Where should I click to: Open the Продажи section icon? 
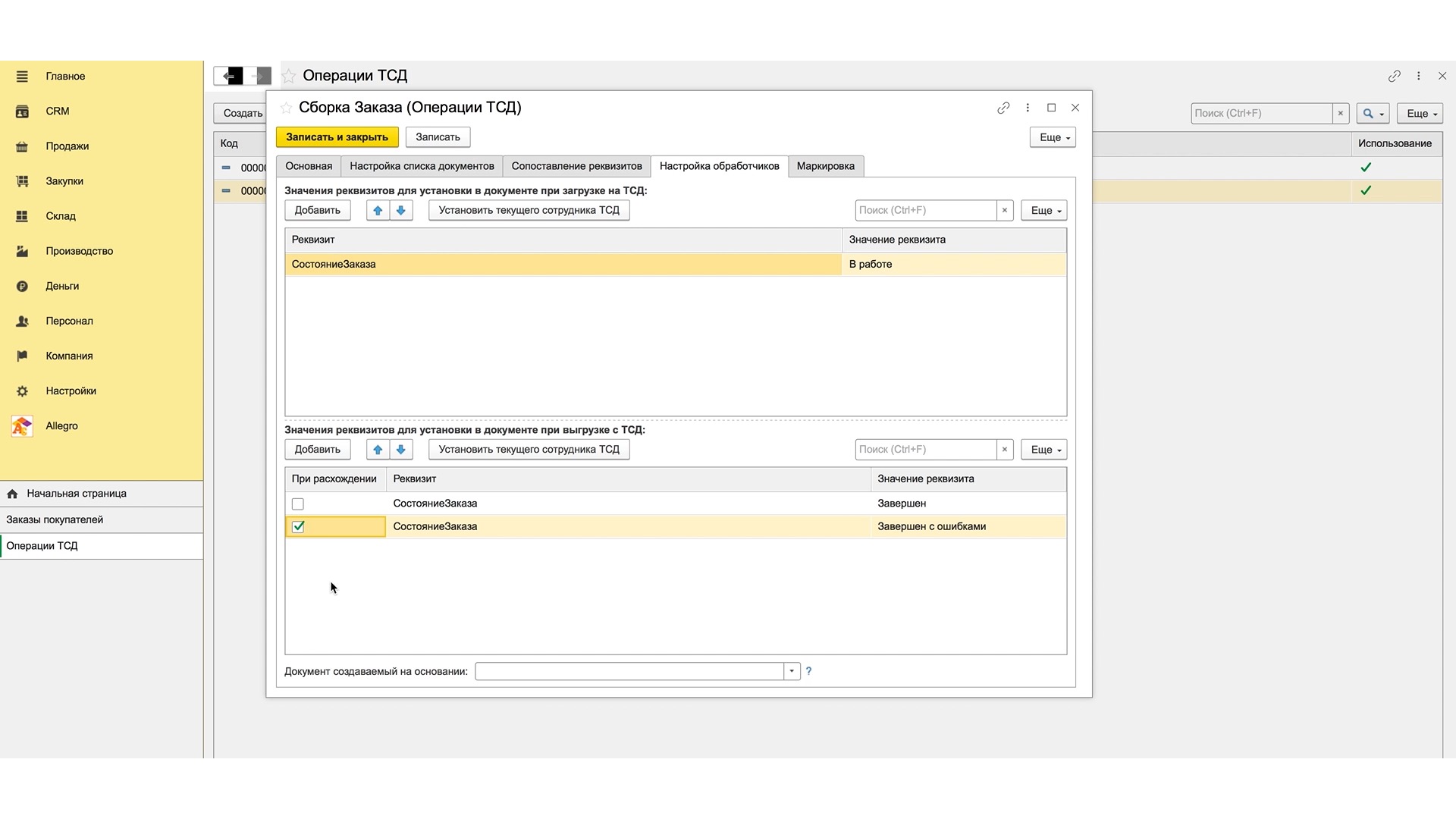tap(22, 146)
